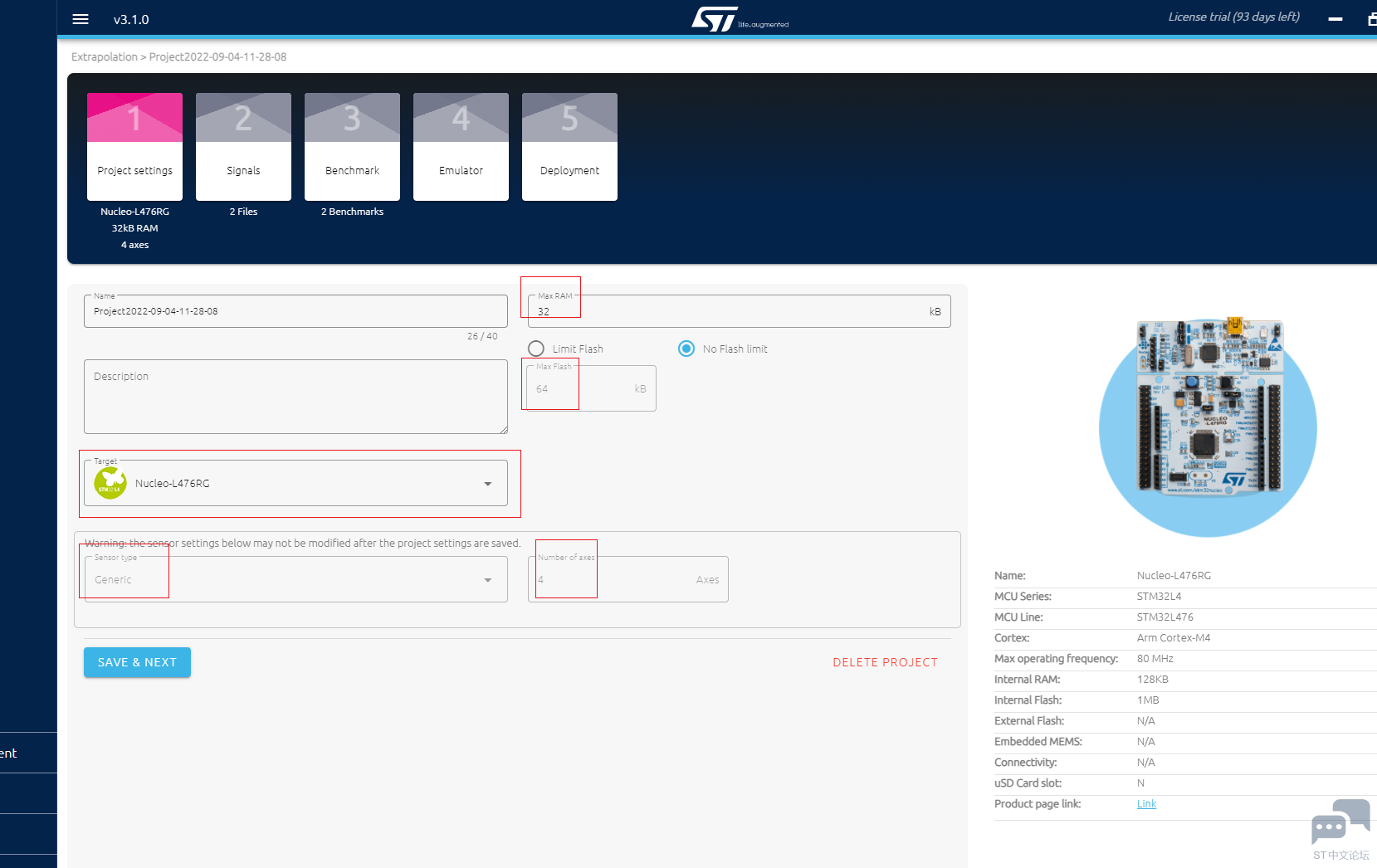Go to step 2 Signals
This screenshot has height=868, width=1377.
[243, 147]
